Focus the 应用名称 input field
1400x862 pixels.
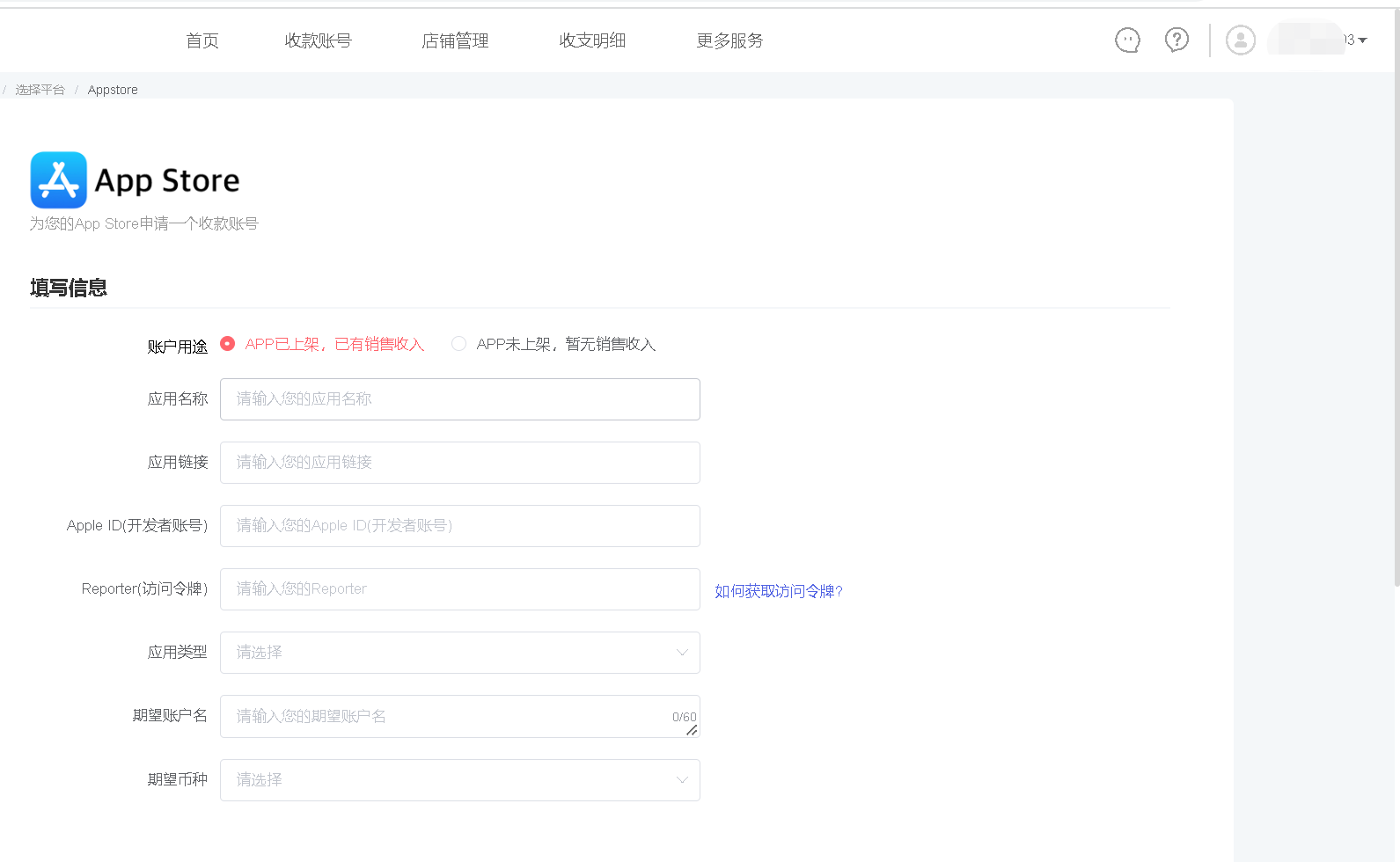click(x=460, y=399)
